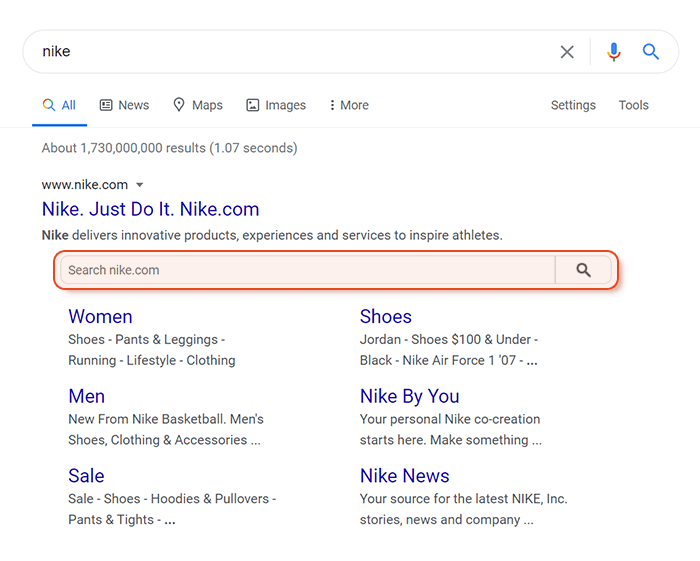The width and height of the screenshot is (700, 561).
Task: Open the Settings menu
Action: tap(573, 105)
